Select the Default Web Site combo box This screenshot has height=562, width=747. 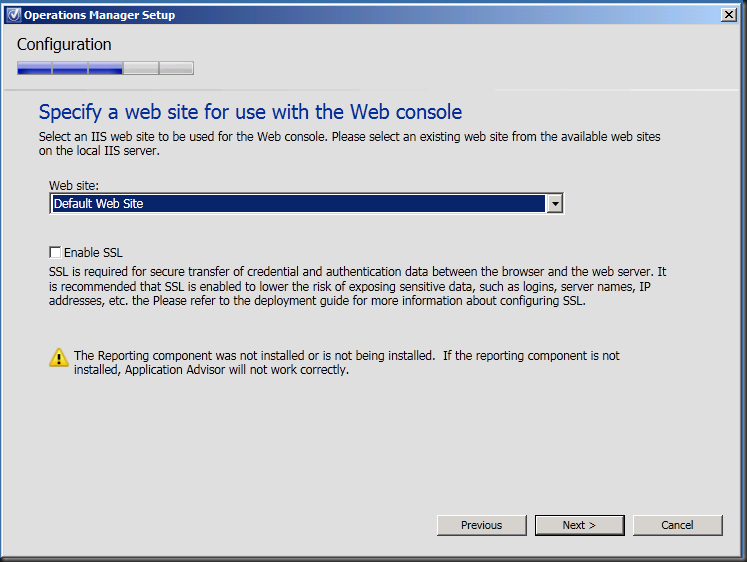pyautogui.click(x=298, y=204)
